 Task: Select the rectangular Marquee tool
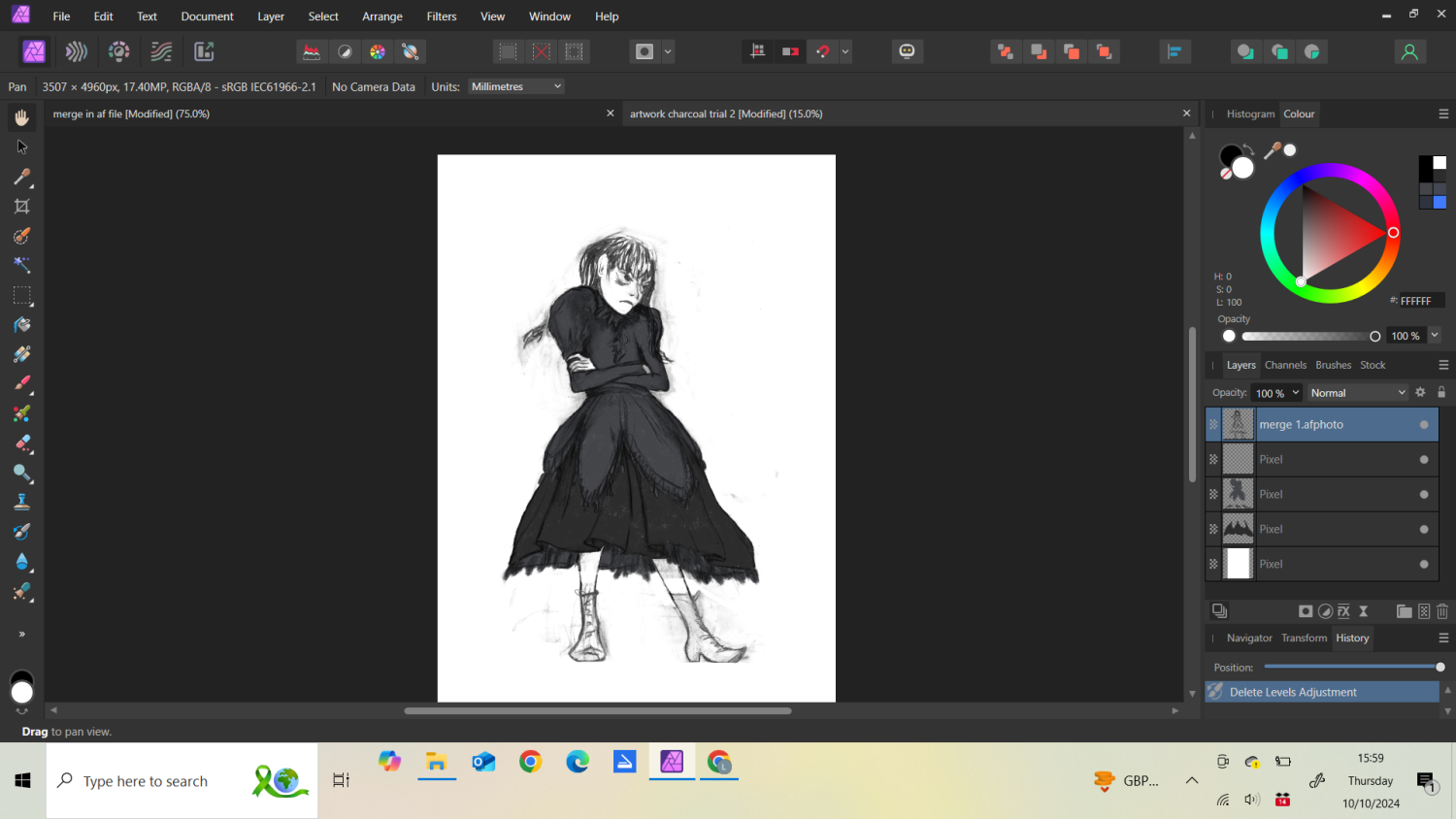[x=21, y=296]
